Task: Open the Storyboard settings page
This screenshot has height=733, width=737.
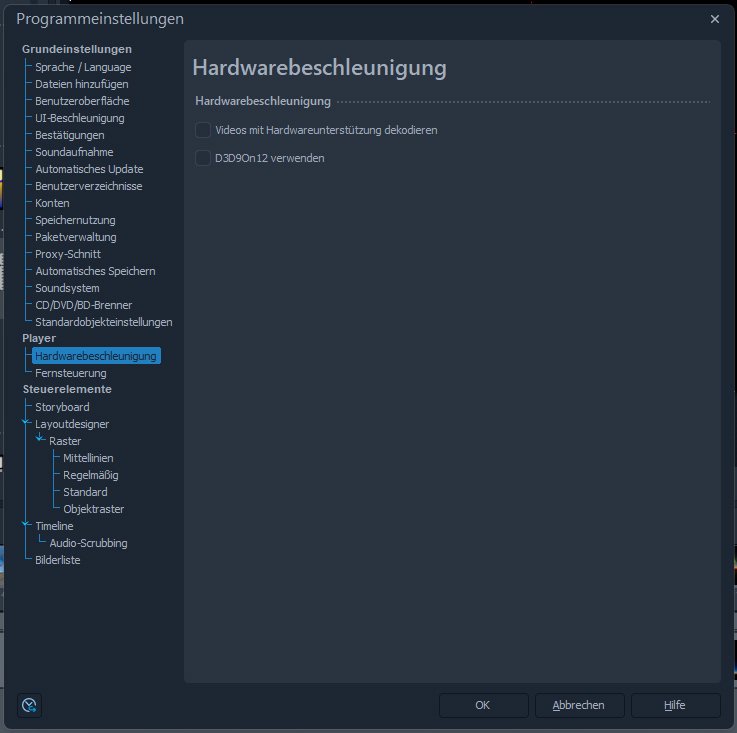Action: click(62, 407)
